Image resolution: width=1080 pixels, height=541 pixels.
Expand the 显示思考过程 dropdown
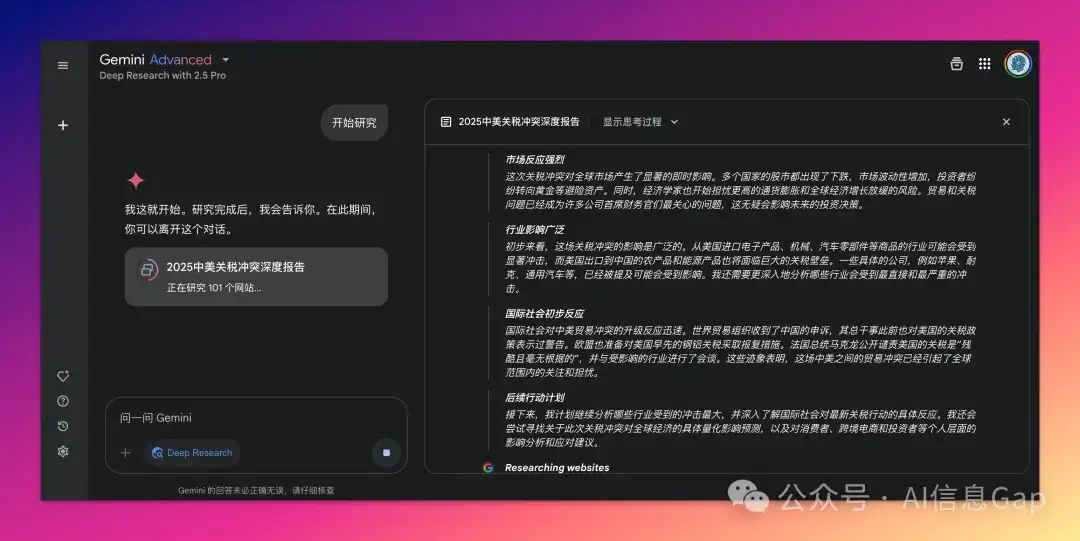[x=641, y=122]
